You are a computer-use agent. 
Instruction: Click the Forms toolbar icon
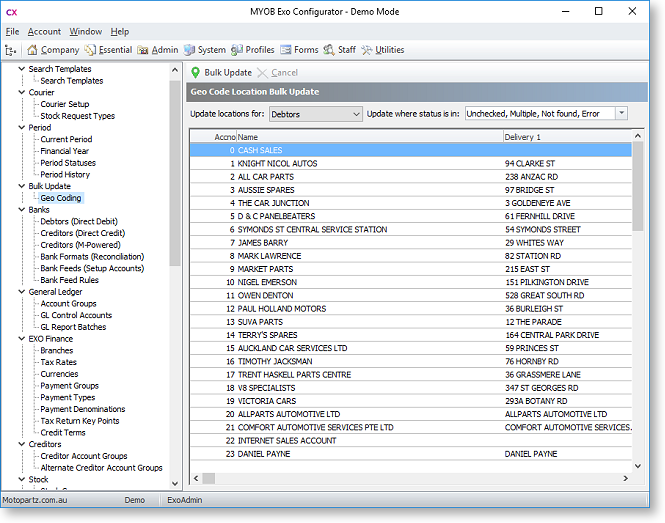[x=286, y=50]
